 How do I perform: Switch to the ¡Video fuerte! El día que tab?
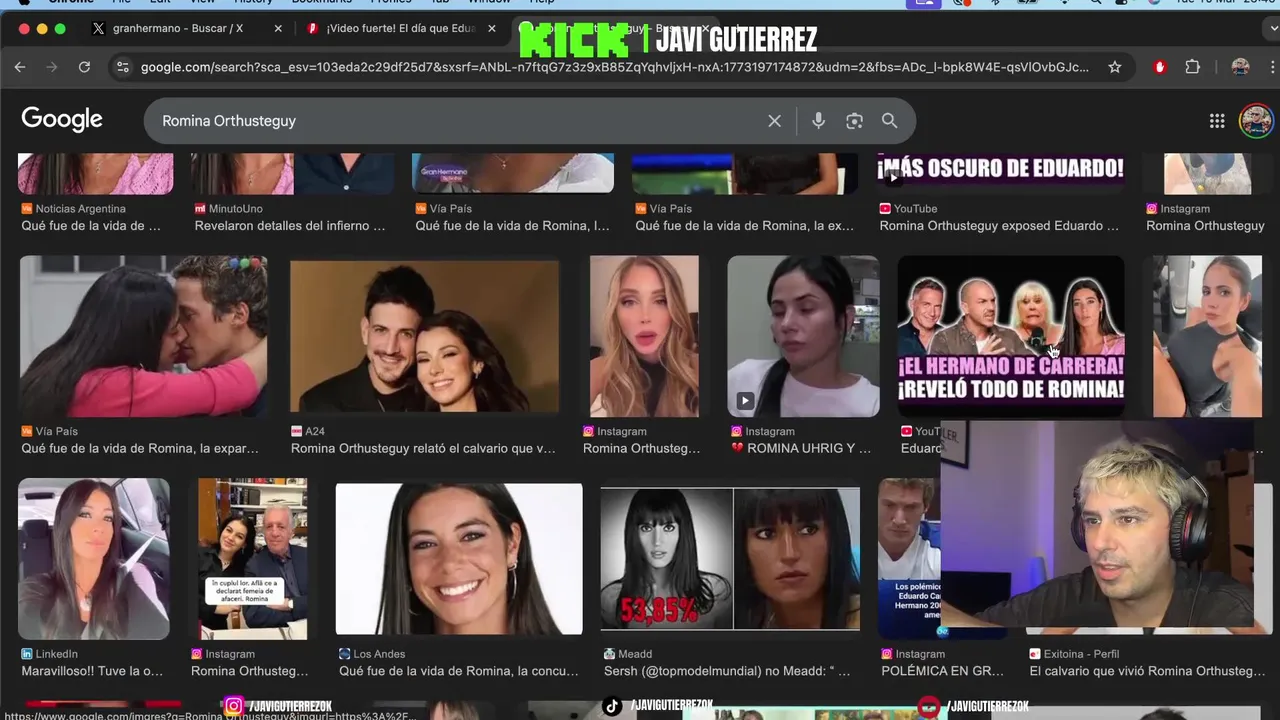400,28
